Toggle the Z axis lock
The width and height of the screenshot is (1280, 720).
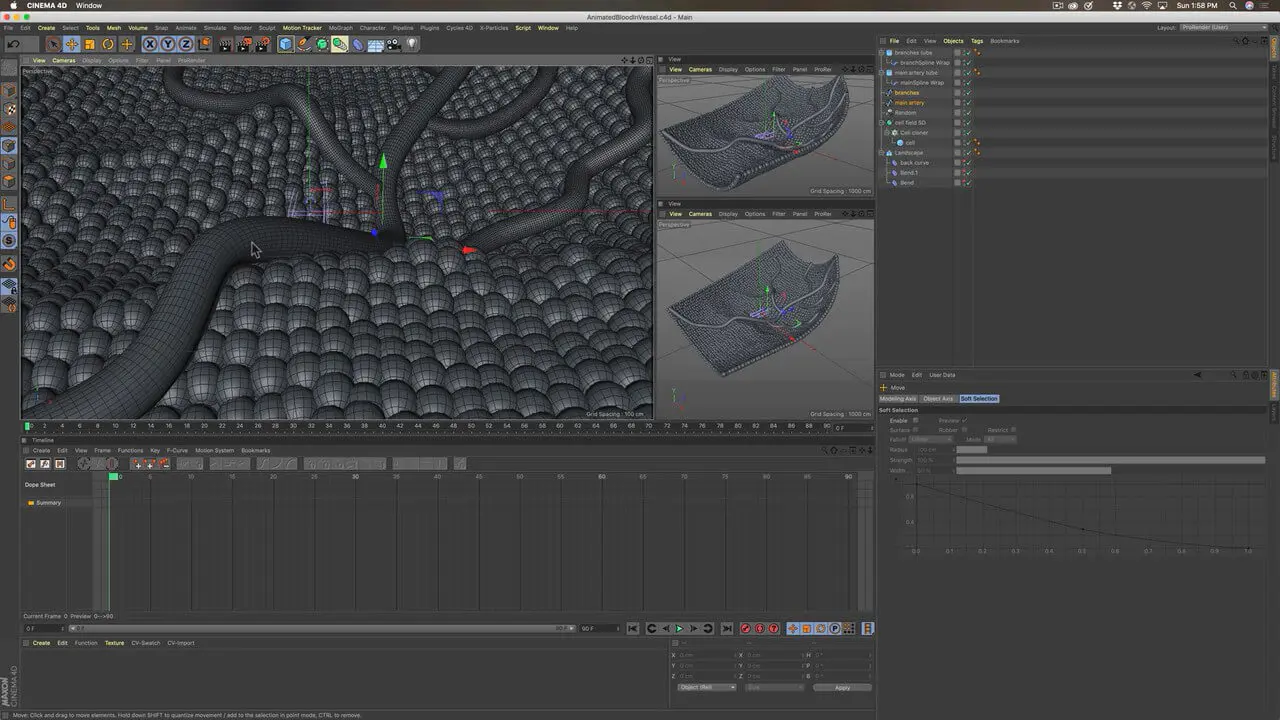click(185, 44)
